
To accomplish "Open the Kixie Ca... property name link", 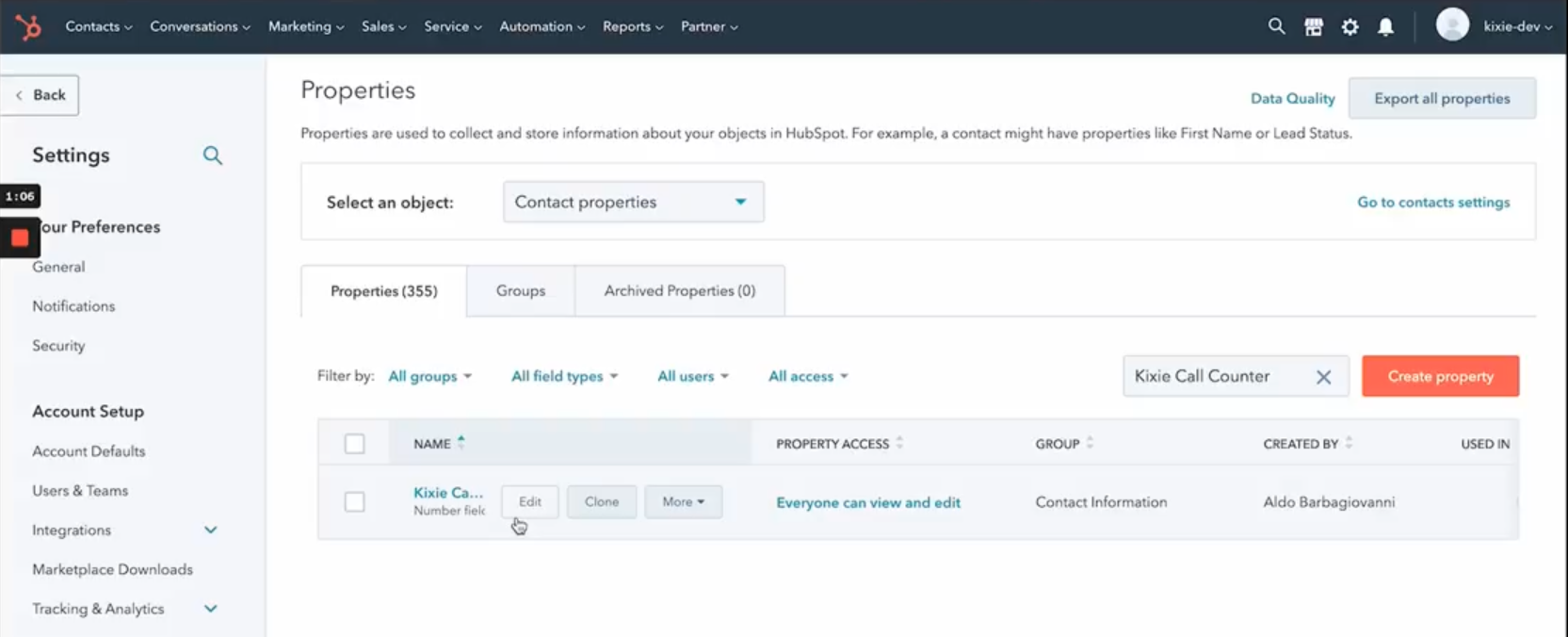I will [448, 493].
